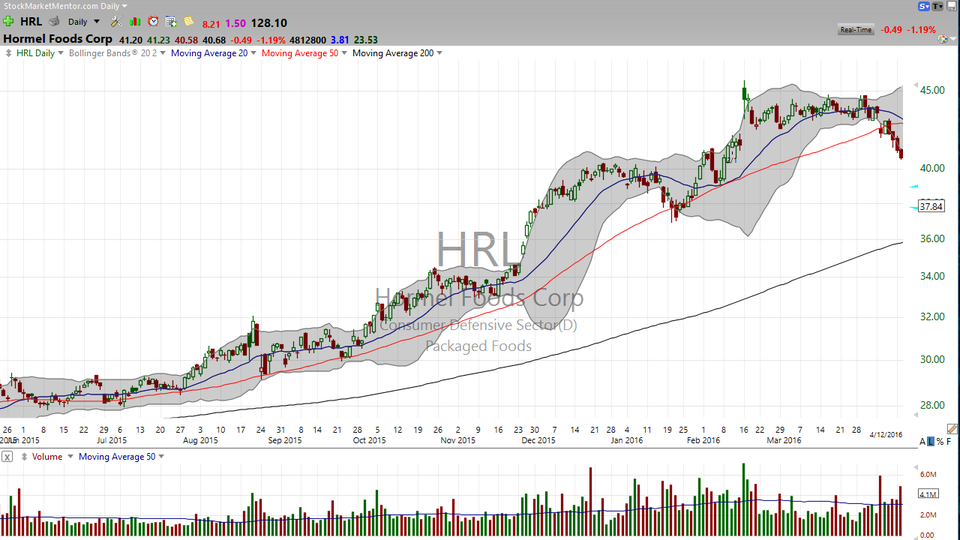
Task: Click the Real-Time button
Action: pos(855,29)
